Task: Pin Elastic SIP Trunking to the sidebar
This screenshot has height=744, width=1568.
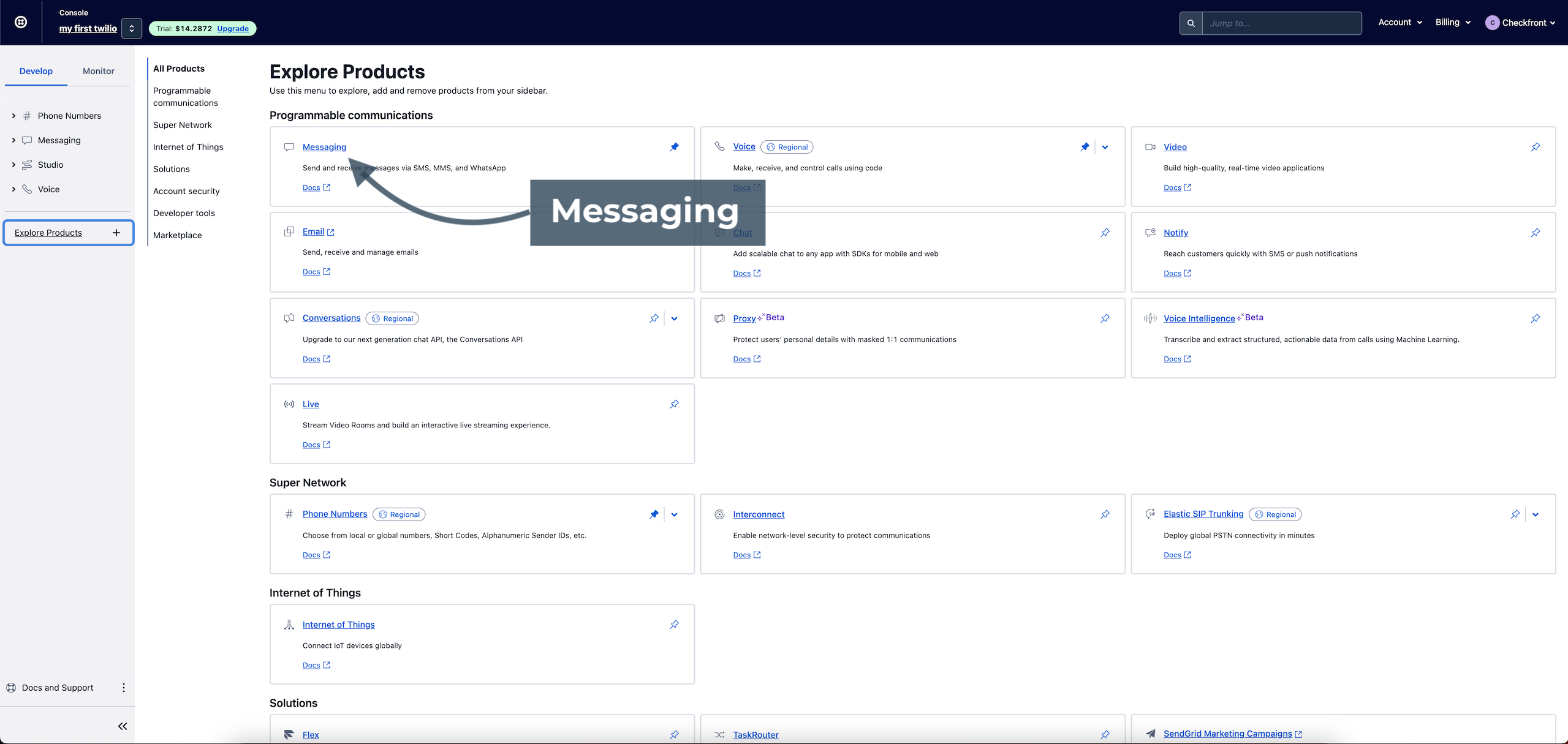Action: coord(1515,514)
